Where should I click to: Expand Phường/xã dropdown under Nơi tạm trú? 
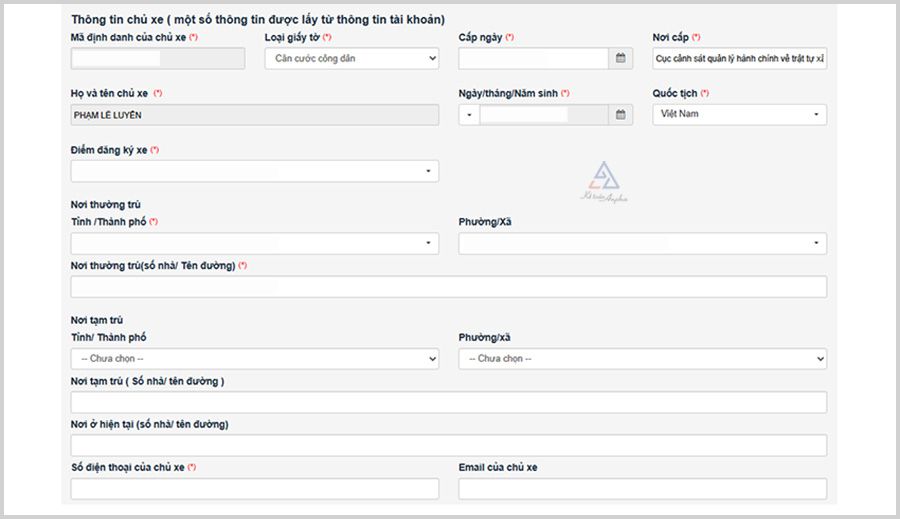click(x=642, y=358)
